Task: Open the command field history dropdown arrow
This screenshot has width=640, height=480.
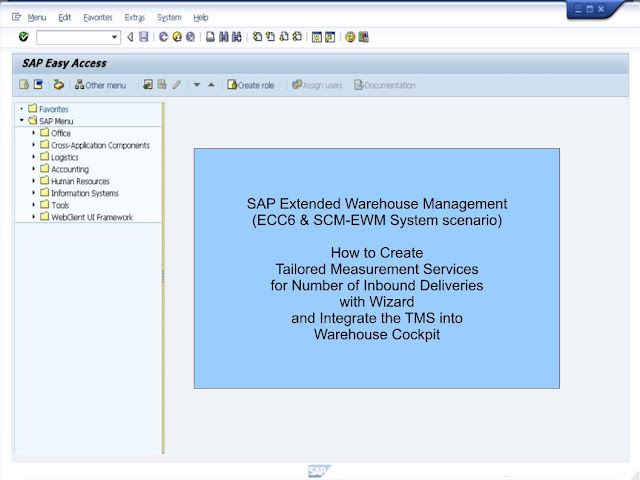Action: coord(115,38)
